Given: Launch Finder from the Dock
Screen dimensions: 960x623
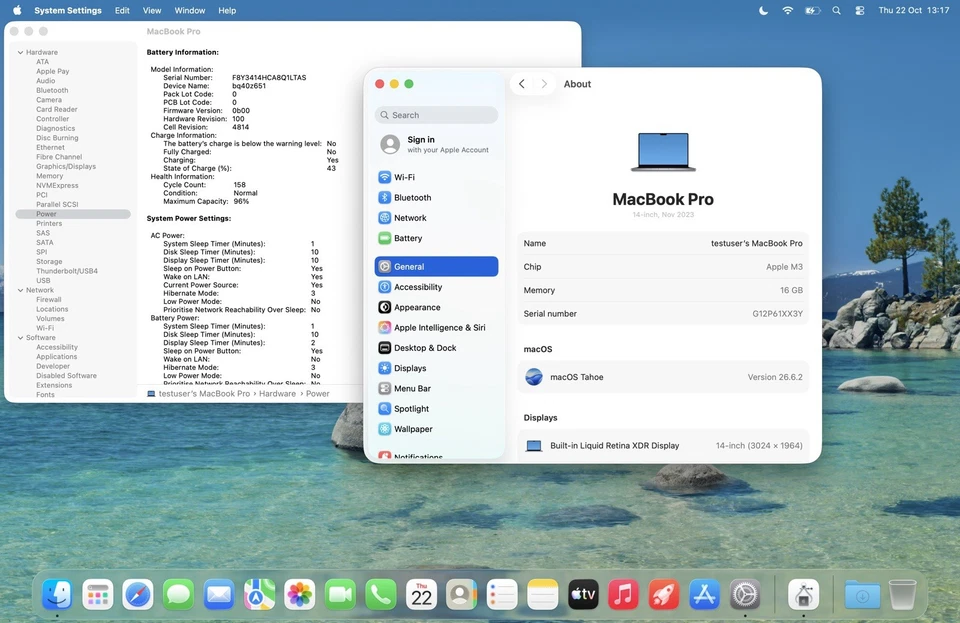Looking at the screenshot, I should [x=57, y=594].
